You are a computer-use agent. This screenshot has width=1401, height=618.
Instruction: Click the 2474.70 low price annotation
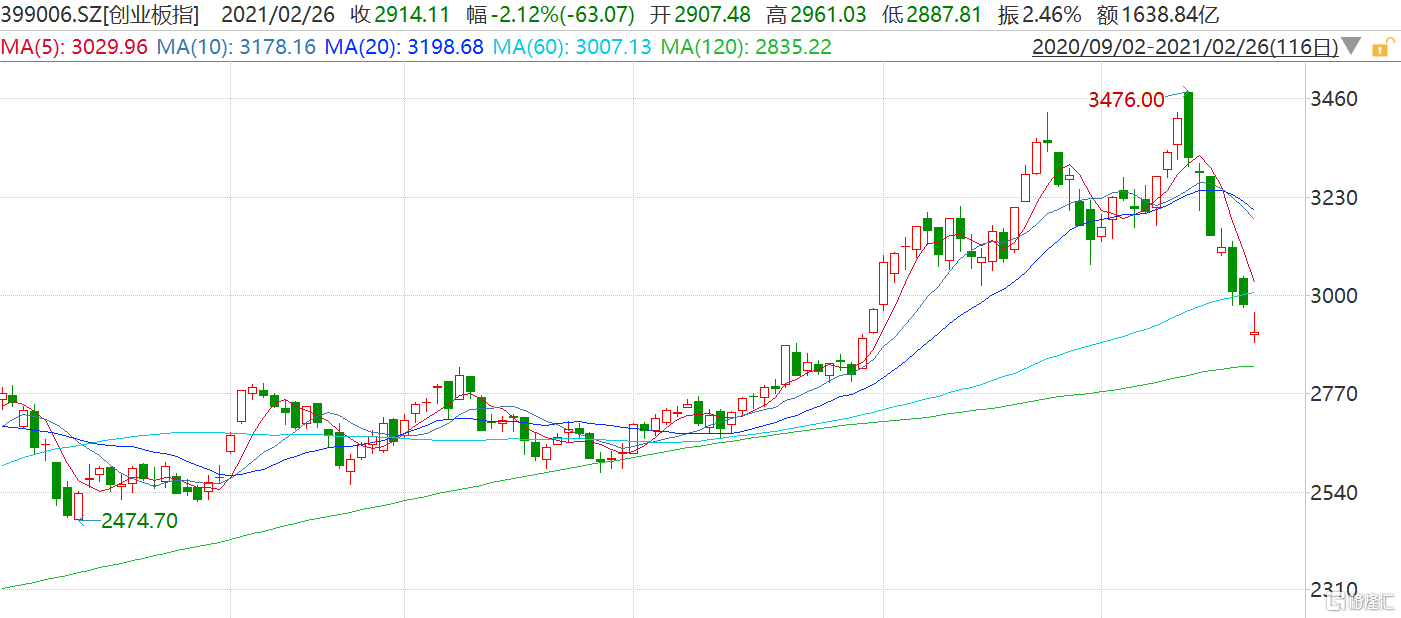pos(139,520)
